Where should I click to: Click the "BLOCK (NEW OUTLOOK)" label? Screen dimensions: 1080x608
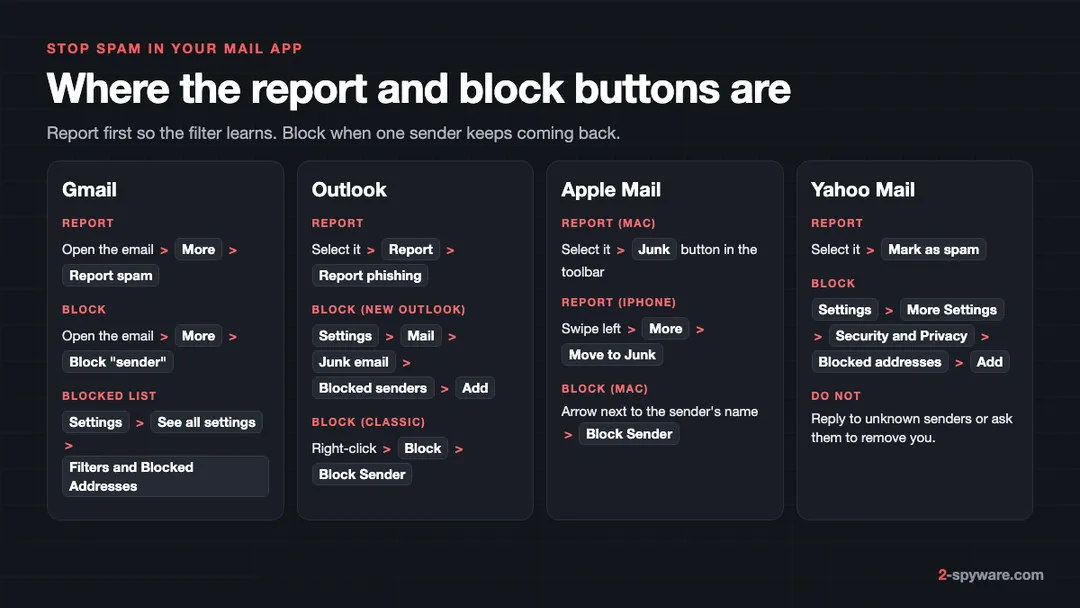click(x=388, y=310)
